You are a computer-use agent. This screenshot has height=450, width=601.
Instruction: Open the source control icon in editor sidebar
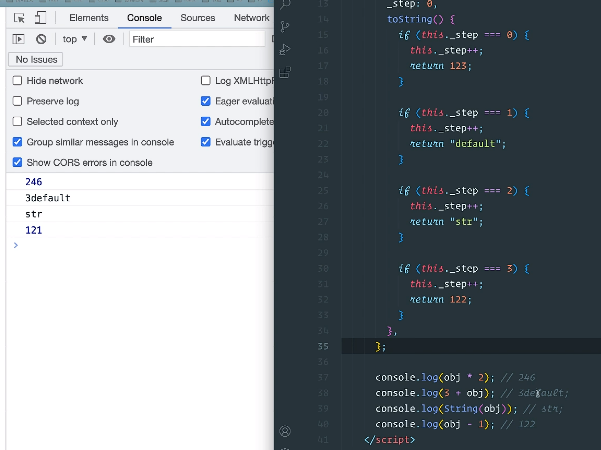click(285, 26)
